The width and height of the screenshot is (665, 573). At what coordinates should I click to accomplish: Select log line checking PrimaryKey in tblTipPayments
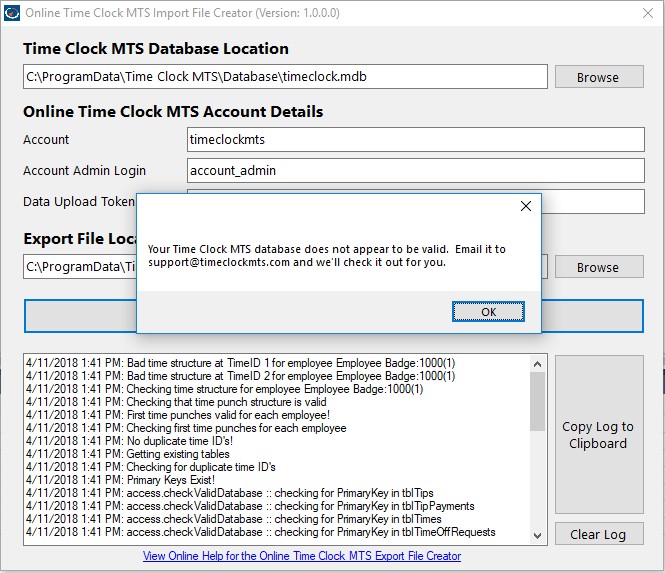(x=250, y=506)
